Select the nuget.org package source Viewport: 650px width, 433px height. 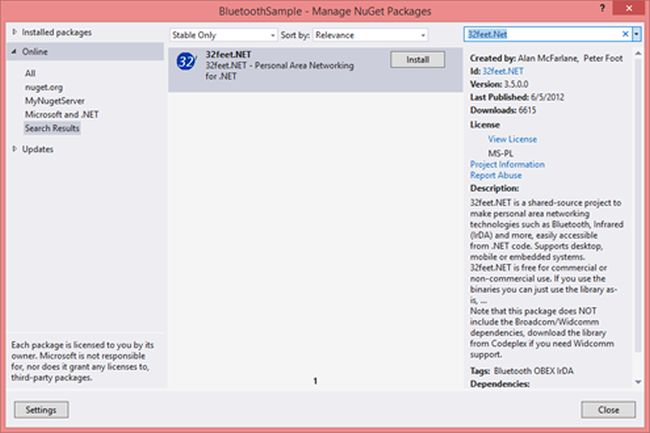coord(44,87)
